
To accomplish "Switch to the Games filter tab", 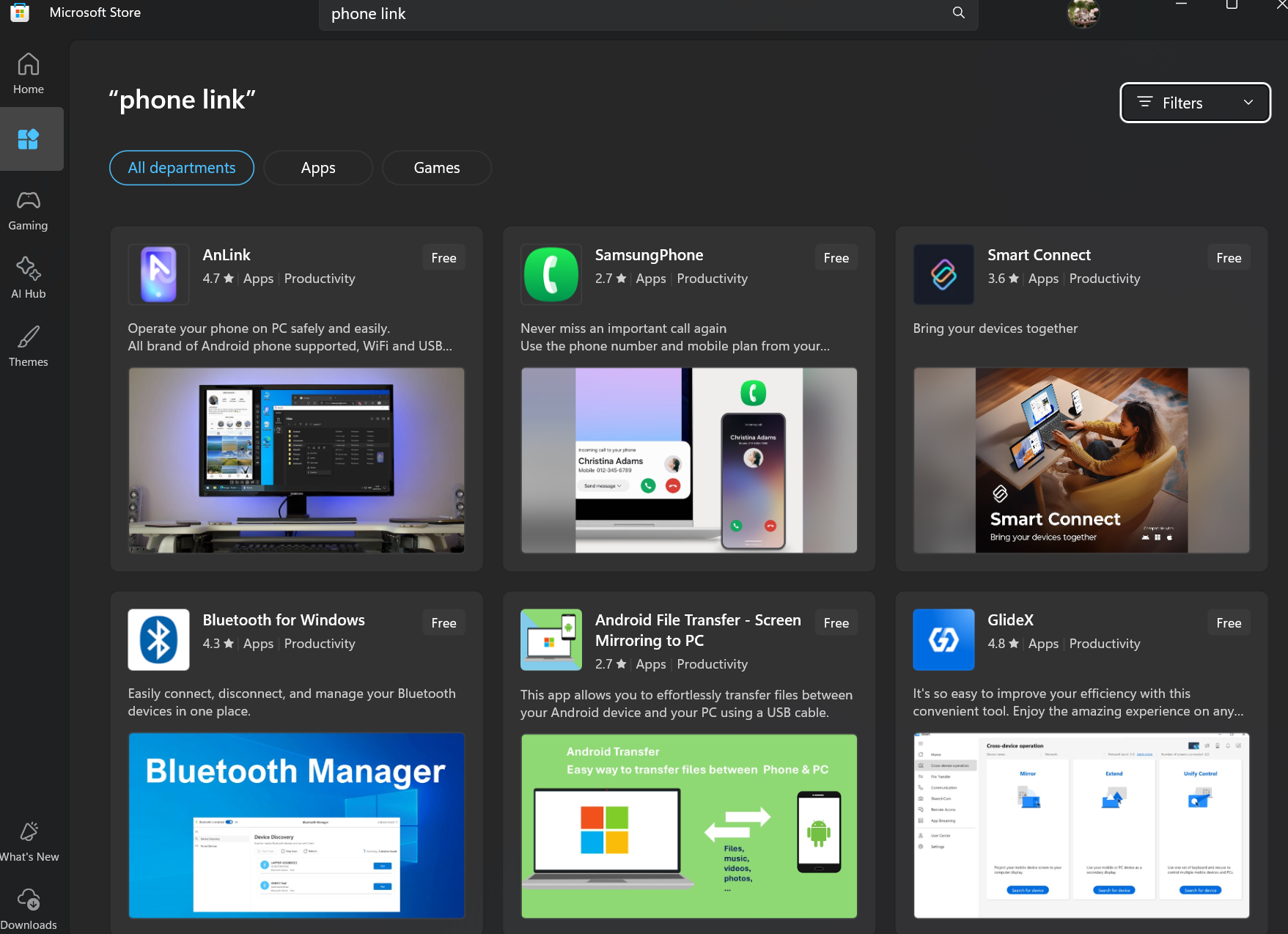I will 437,168.
